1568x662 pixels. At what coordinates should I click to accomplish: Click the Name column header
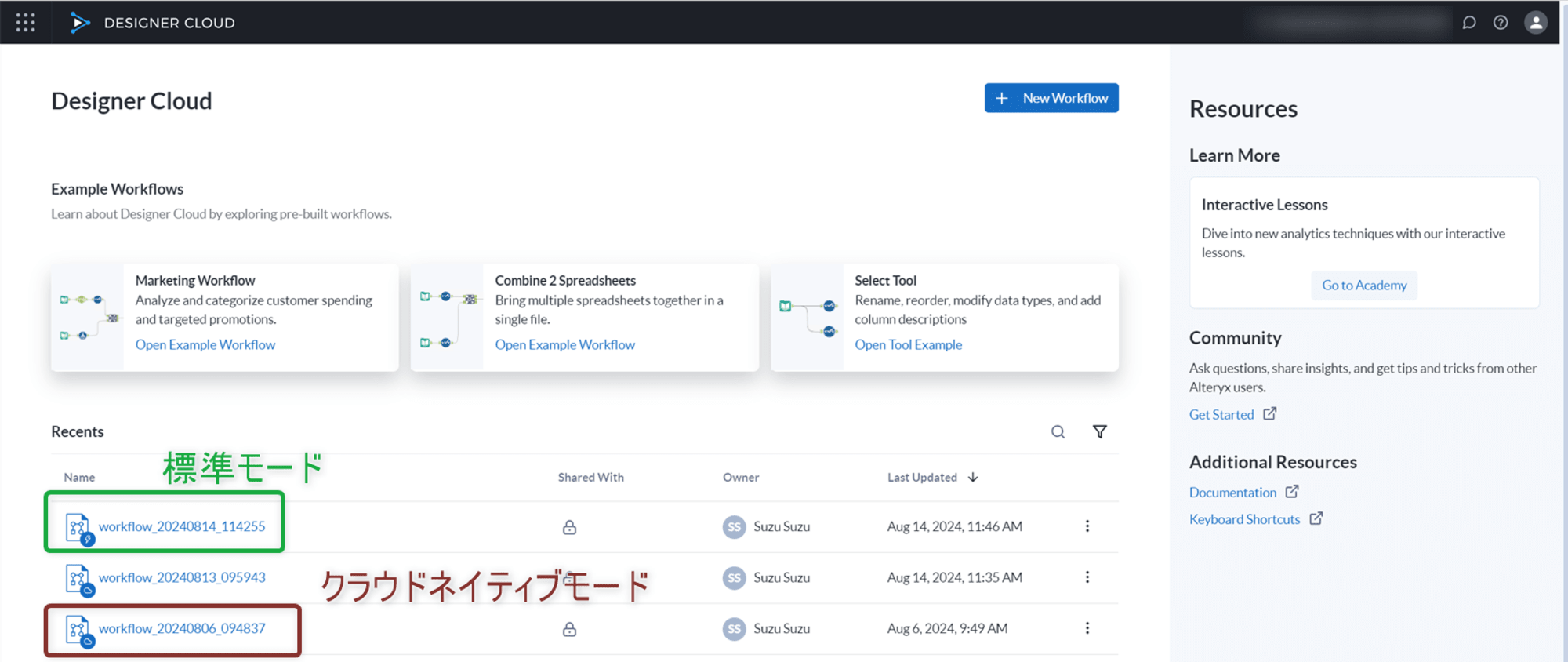(79, 477)
